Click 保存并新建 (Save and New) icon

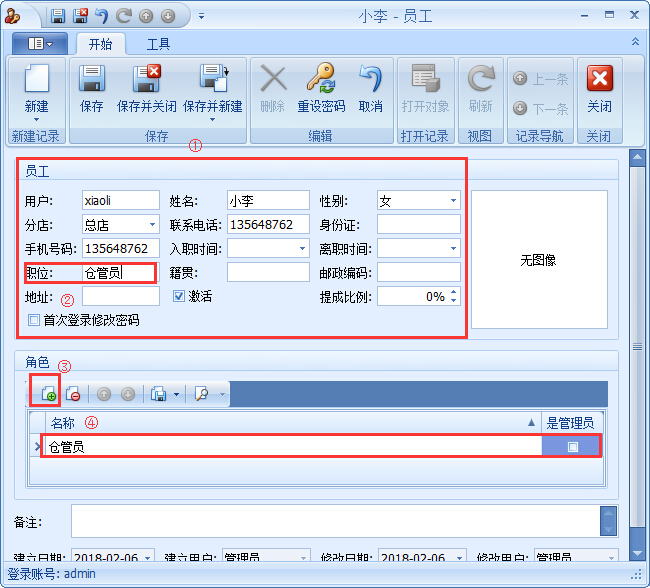click(212, 81)
